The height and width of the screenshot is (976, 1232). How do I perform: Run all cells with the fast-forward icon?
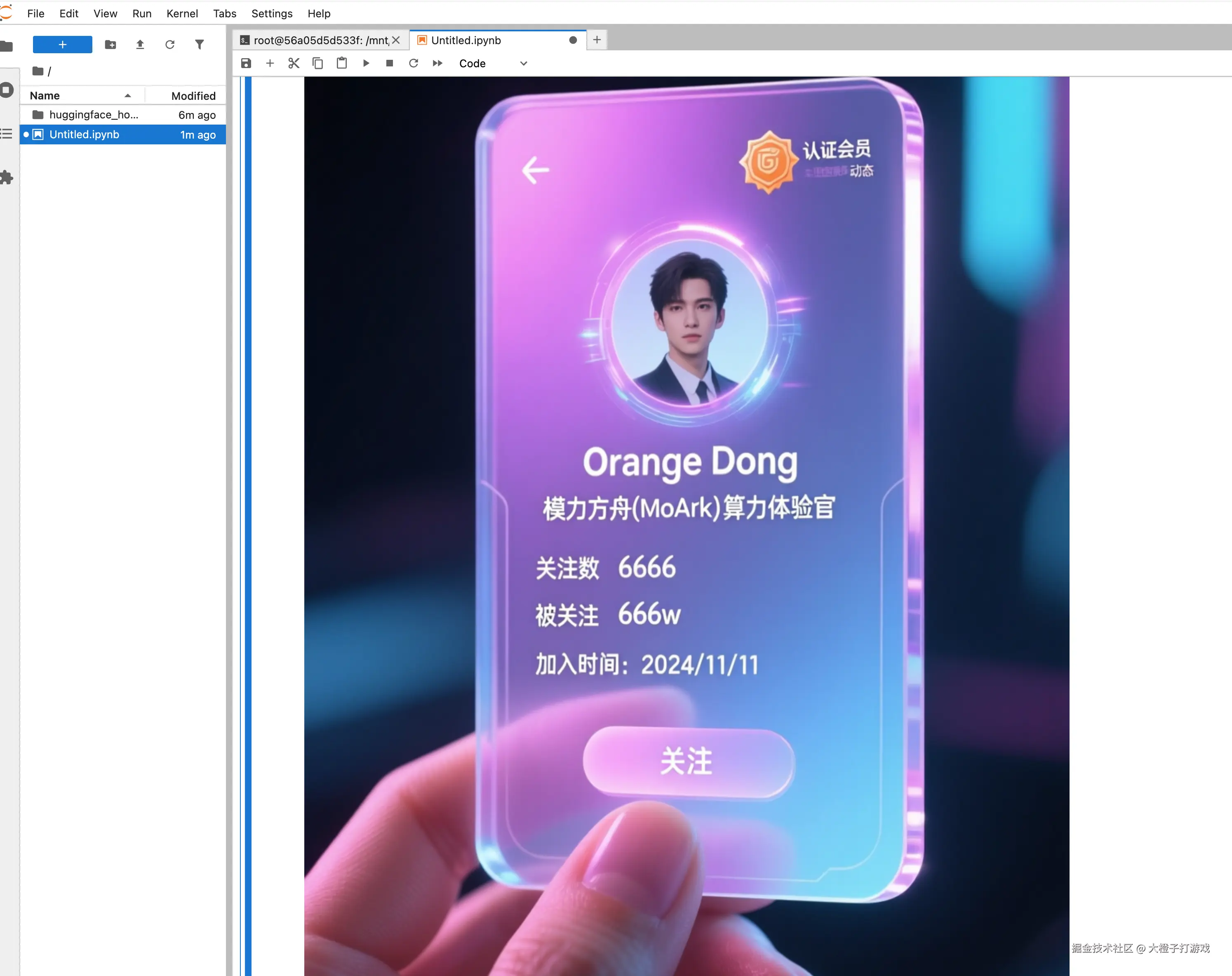[x=437, y=64]
